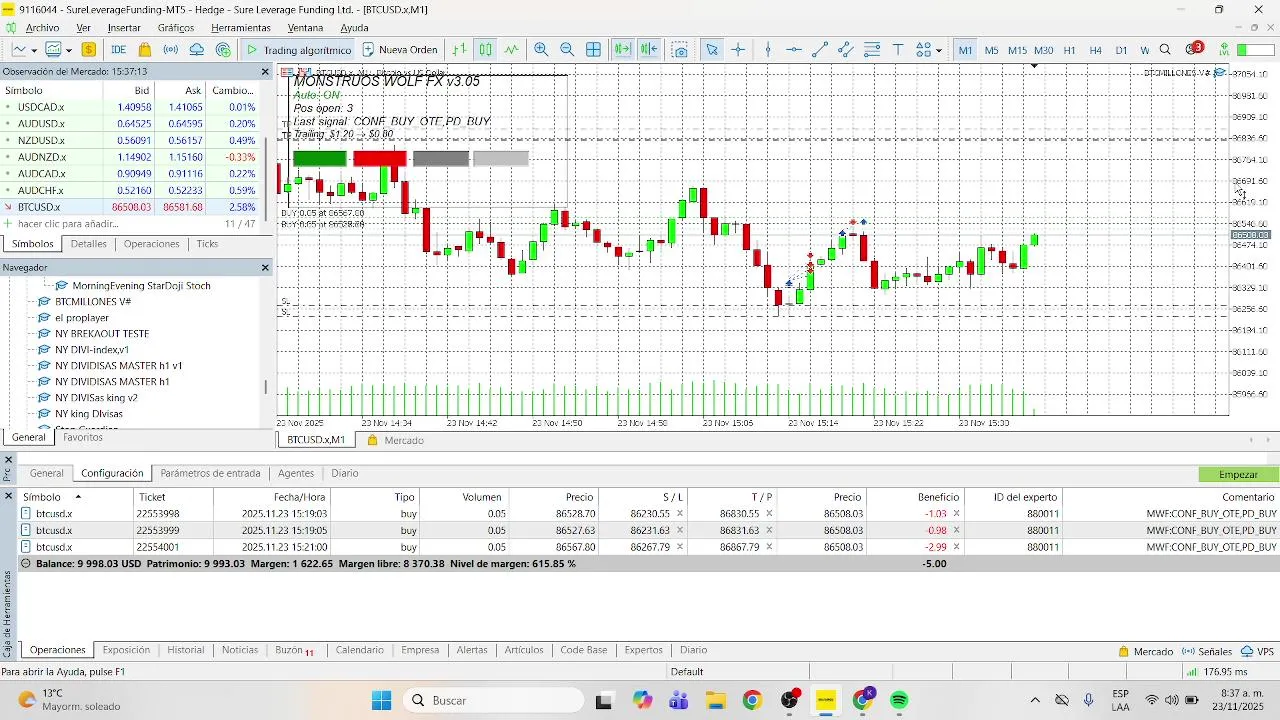Draw a trendline on chart

click(820, 49)
